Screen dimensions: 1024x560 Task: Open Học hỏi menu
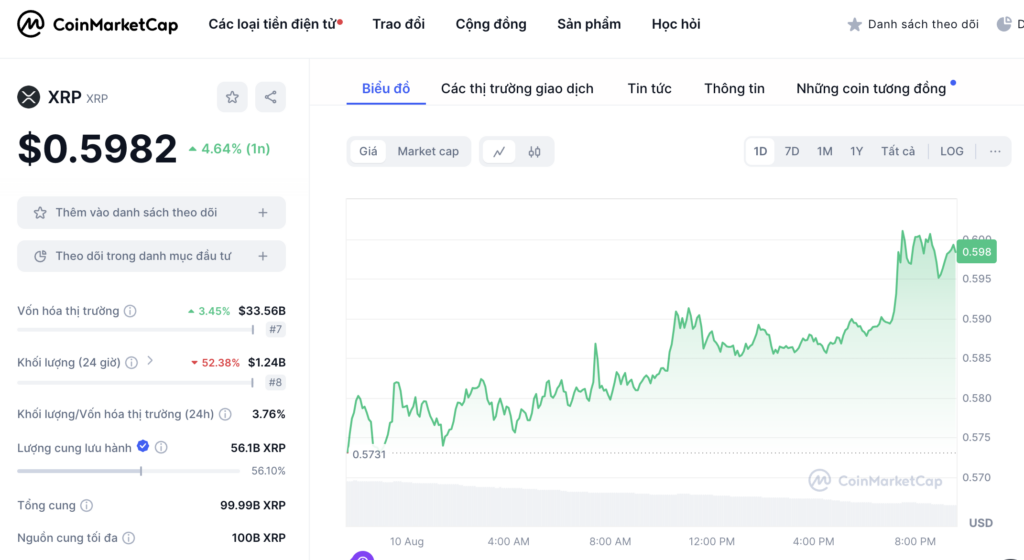pyautogui.click(x=676, y=24)
